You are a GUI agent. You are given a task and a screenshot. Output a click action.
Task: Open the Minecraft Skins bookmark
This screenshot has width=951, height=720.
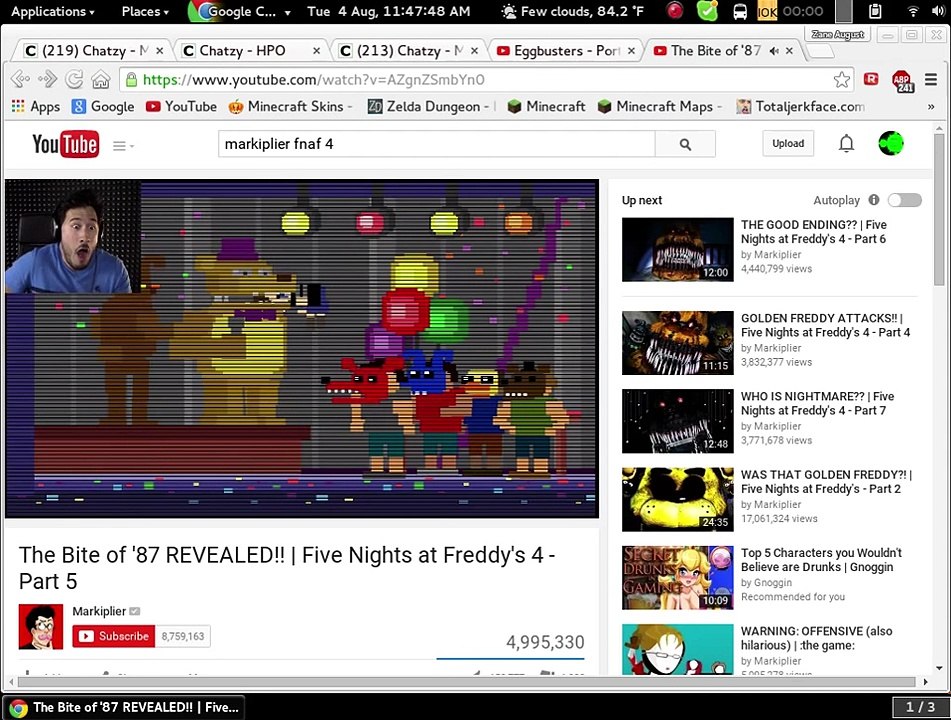coord(290,106)
